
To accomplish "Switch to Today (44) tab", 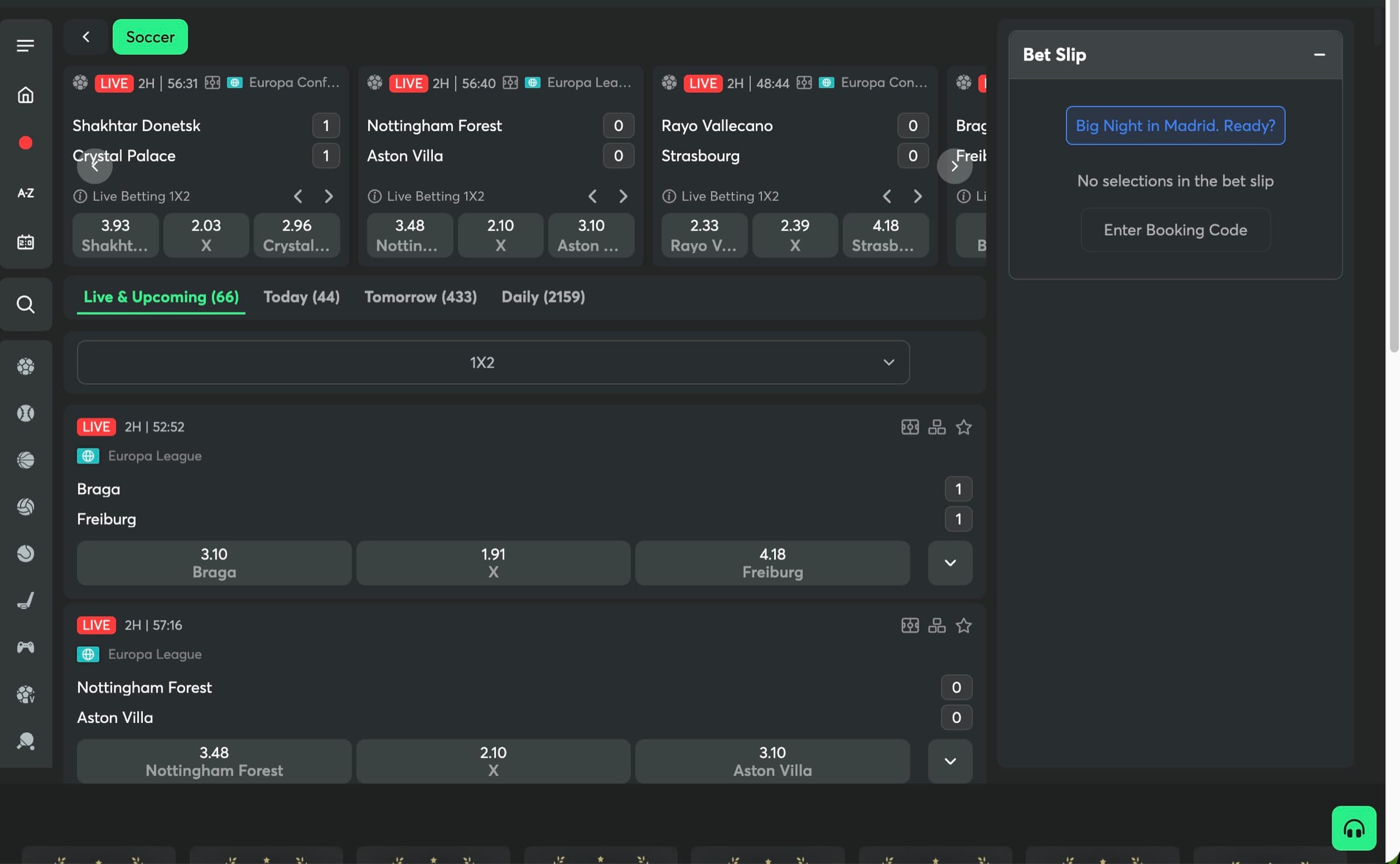I will 302,297.
